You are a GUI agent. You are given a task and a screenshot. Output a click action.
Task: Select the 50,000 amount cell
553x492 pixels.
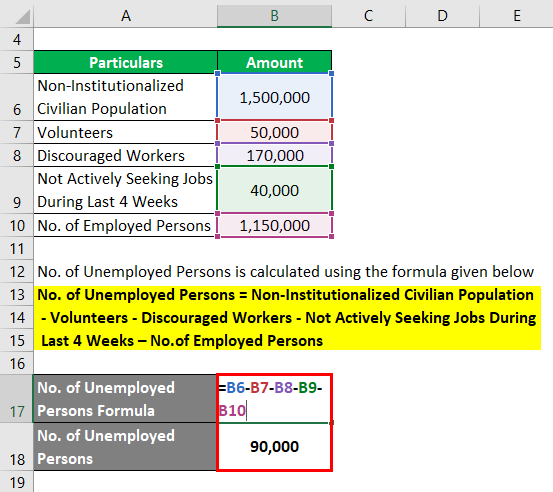pyautogui.click(x=274, y=132)
